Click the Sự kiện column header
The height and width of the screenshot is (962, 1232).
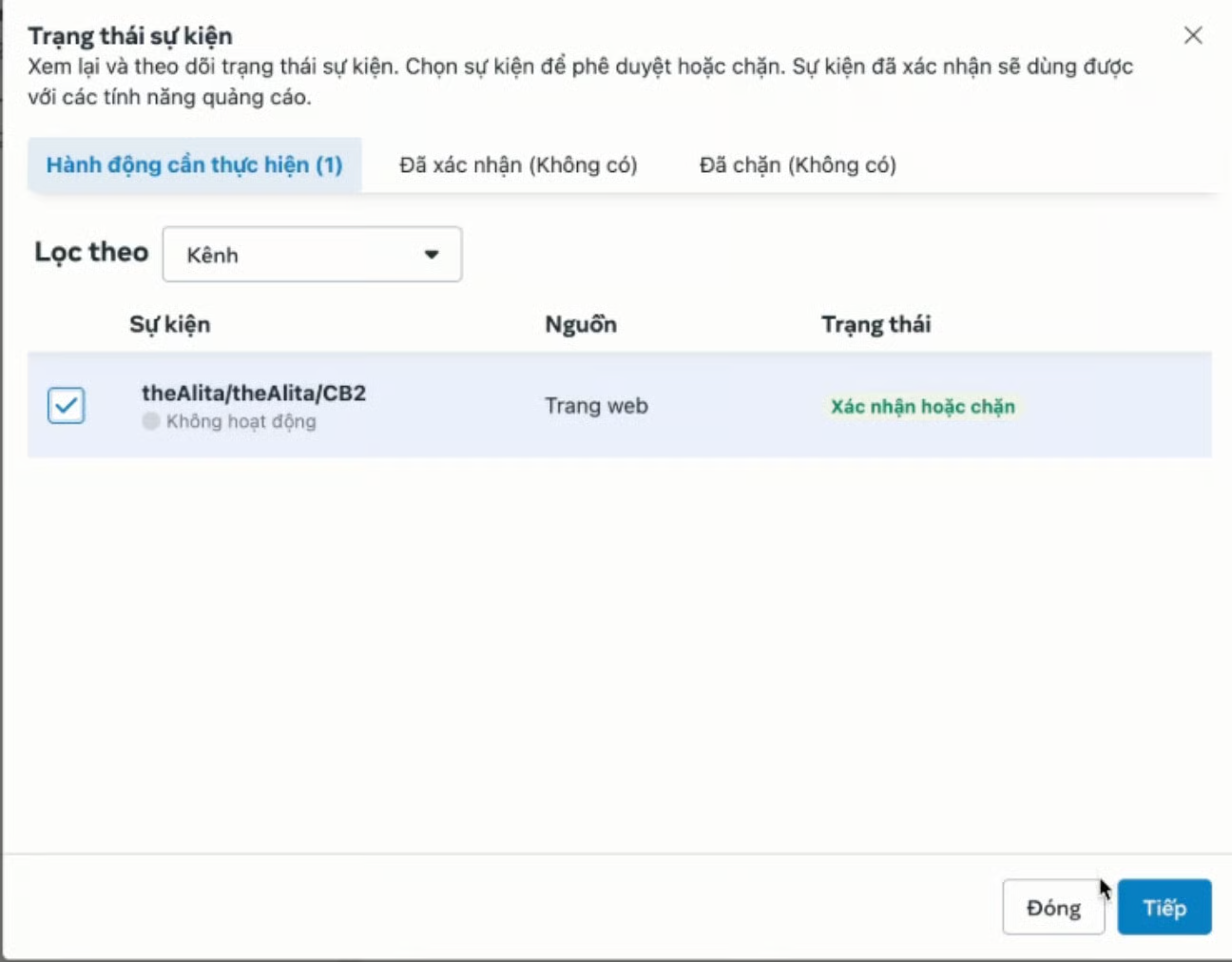pos(169,324)
